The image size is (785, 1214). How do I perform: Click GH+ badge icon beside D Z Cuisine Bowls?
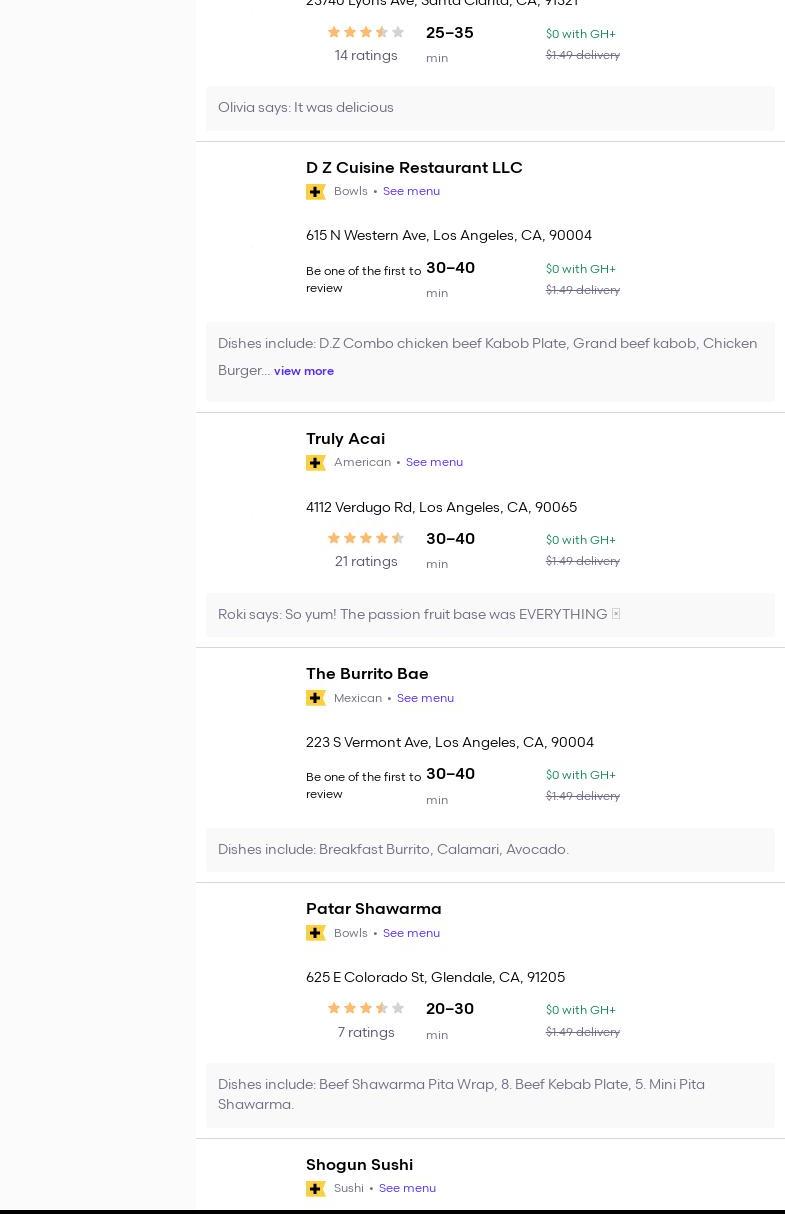[315, 192]
